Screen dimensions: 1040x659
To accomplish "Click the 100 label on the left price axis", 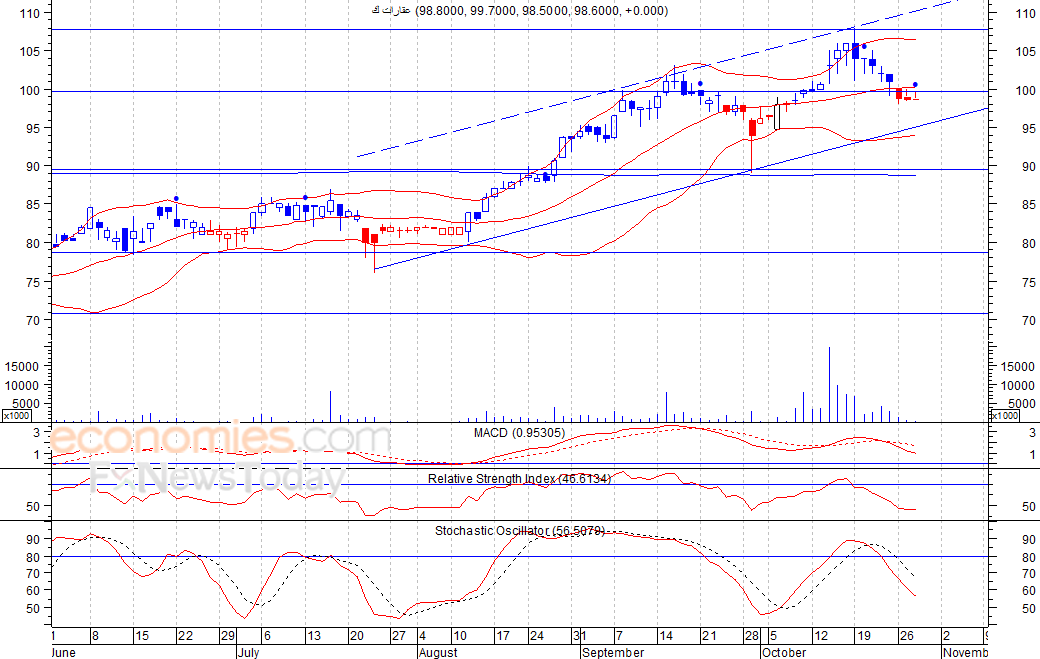I will pyautogui.click(x=29, y=90).
